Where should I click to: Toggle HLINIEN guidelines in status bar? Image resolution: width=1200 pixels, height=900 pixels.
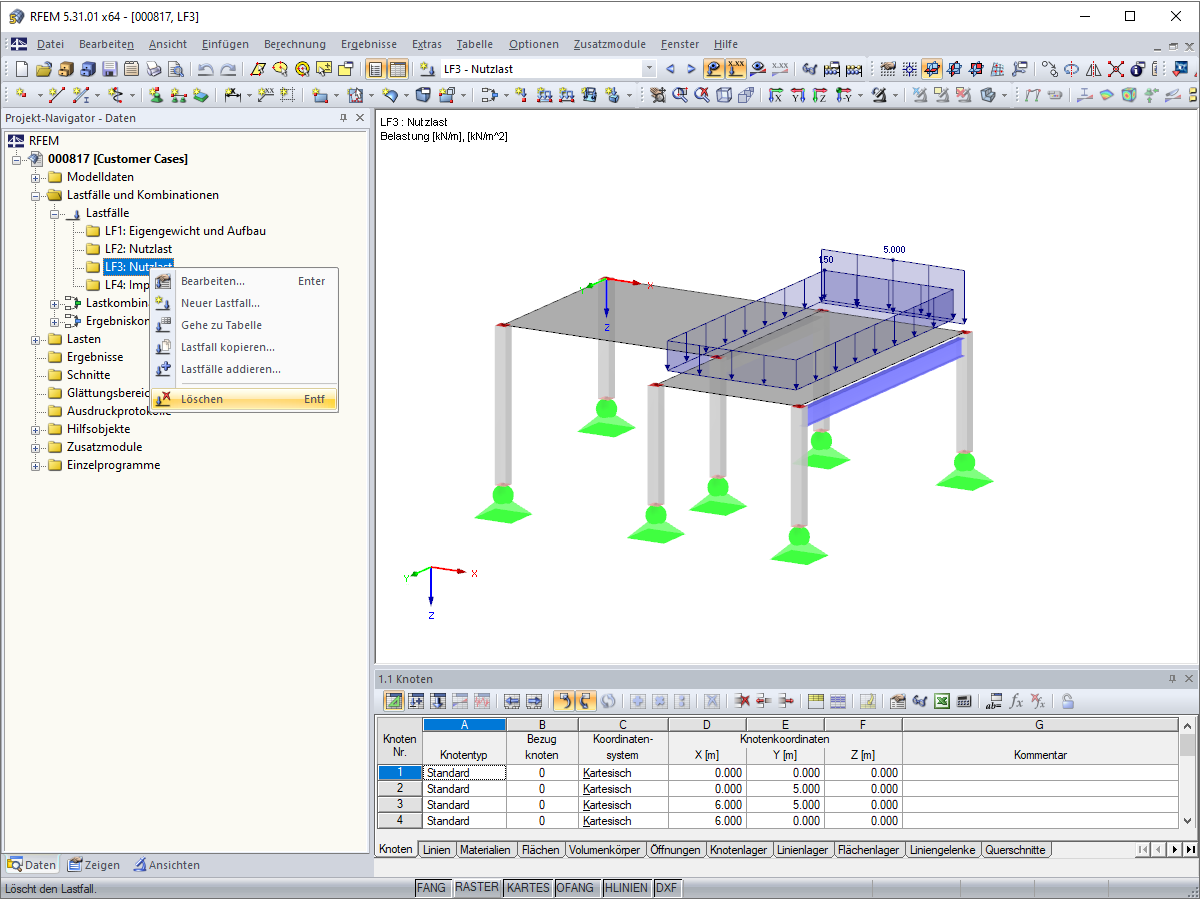[626, 888]
